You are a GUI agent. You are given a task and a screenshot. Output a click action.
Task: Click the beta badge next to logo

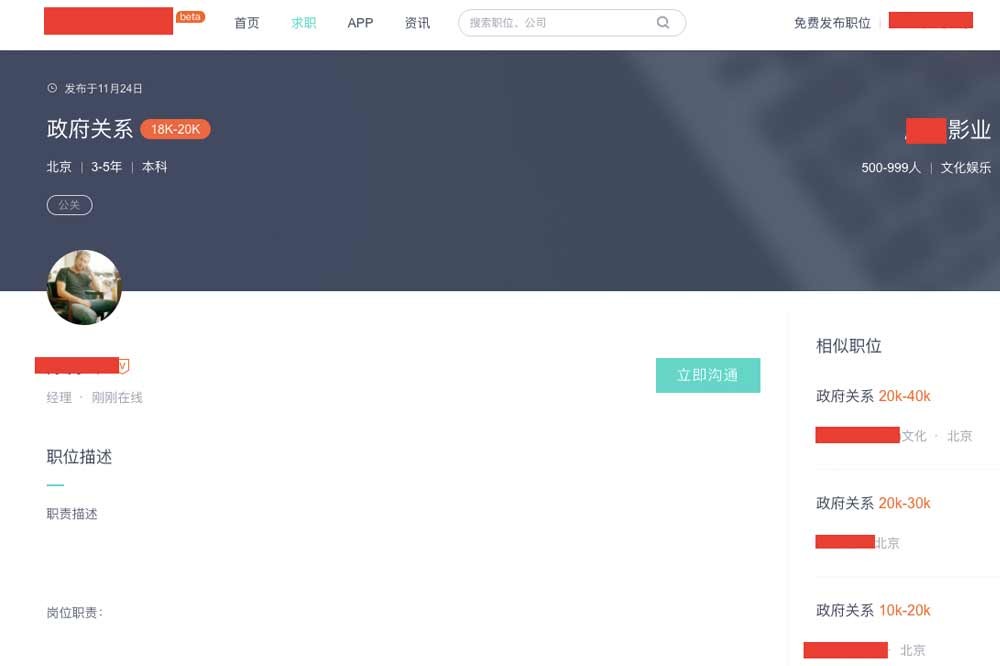click(190, 17)
